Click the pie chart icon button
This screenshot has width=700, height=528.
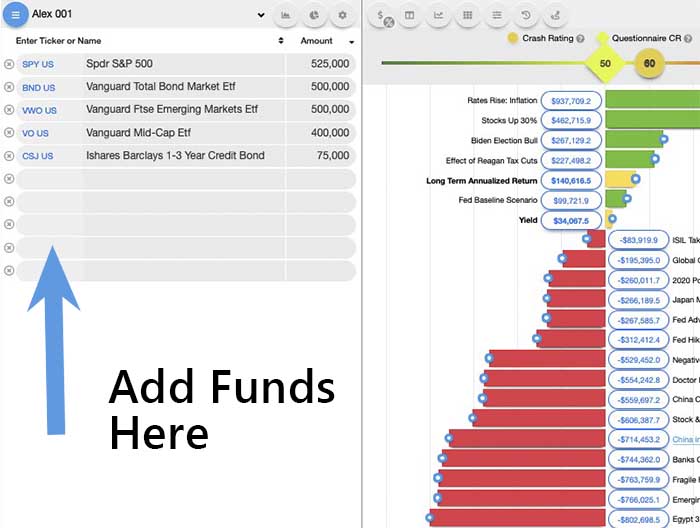click(314, 16)
